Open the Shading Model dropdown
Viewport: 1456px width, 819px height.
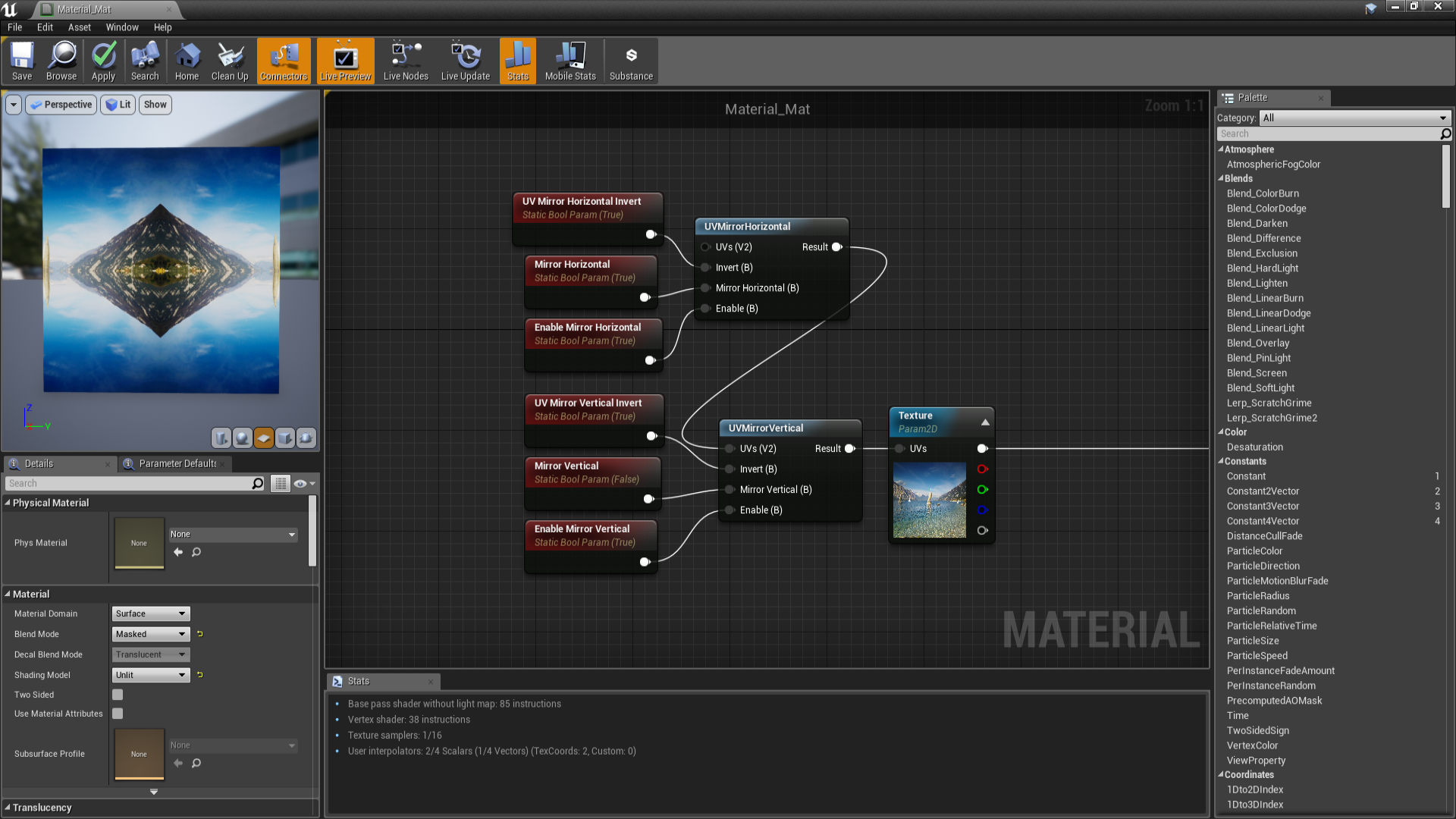pos(150,675)
